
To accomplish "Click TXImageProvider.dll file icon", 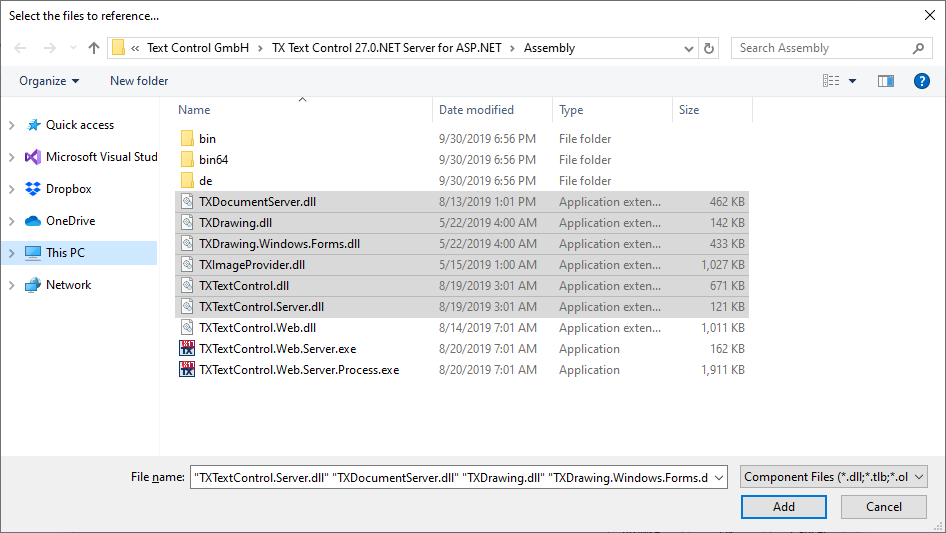I will click(x=188, y=264).
